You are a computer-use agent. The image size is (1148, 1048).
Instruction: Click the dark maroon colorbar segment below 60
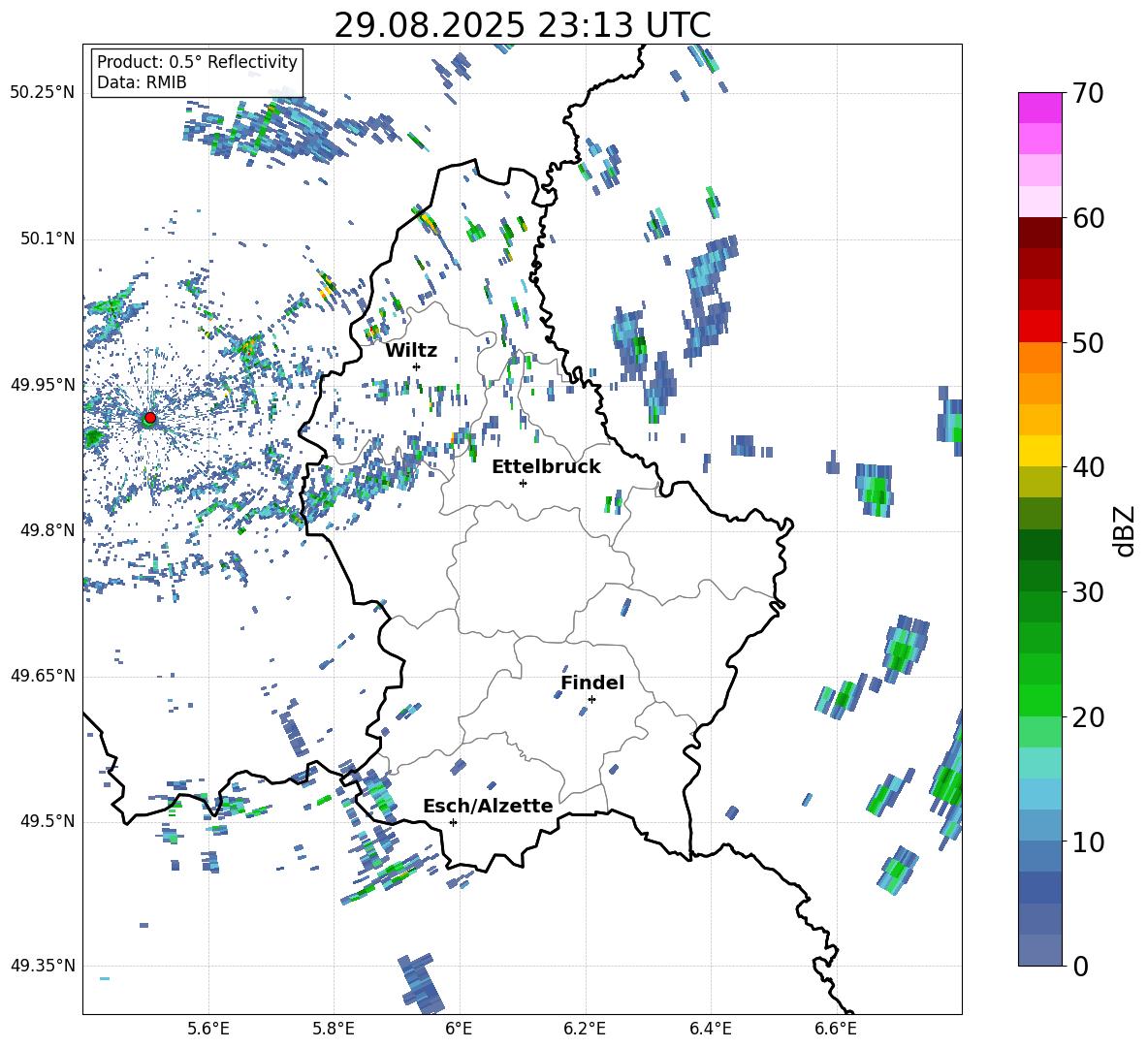(1039, 233)
